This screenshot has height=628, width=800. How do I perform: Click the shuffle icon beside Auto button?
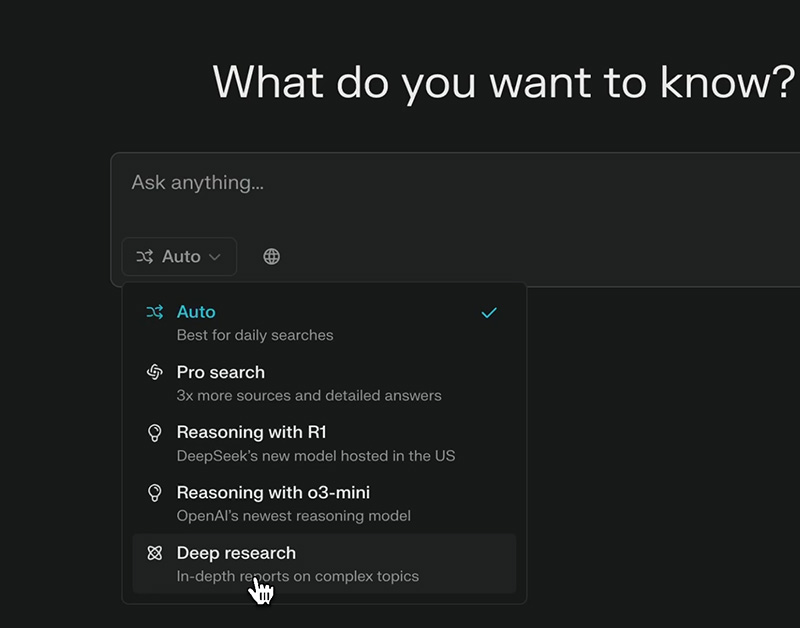pyautogui.click(x=145, y=257)
